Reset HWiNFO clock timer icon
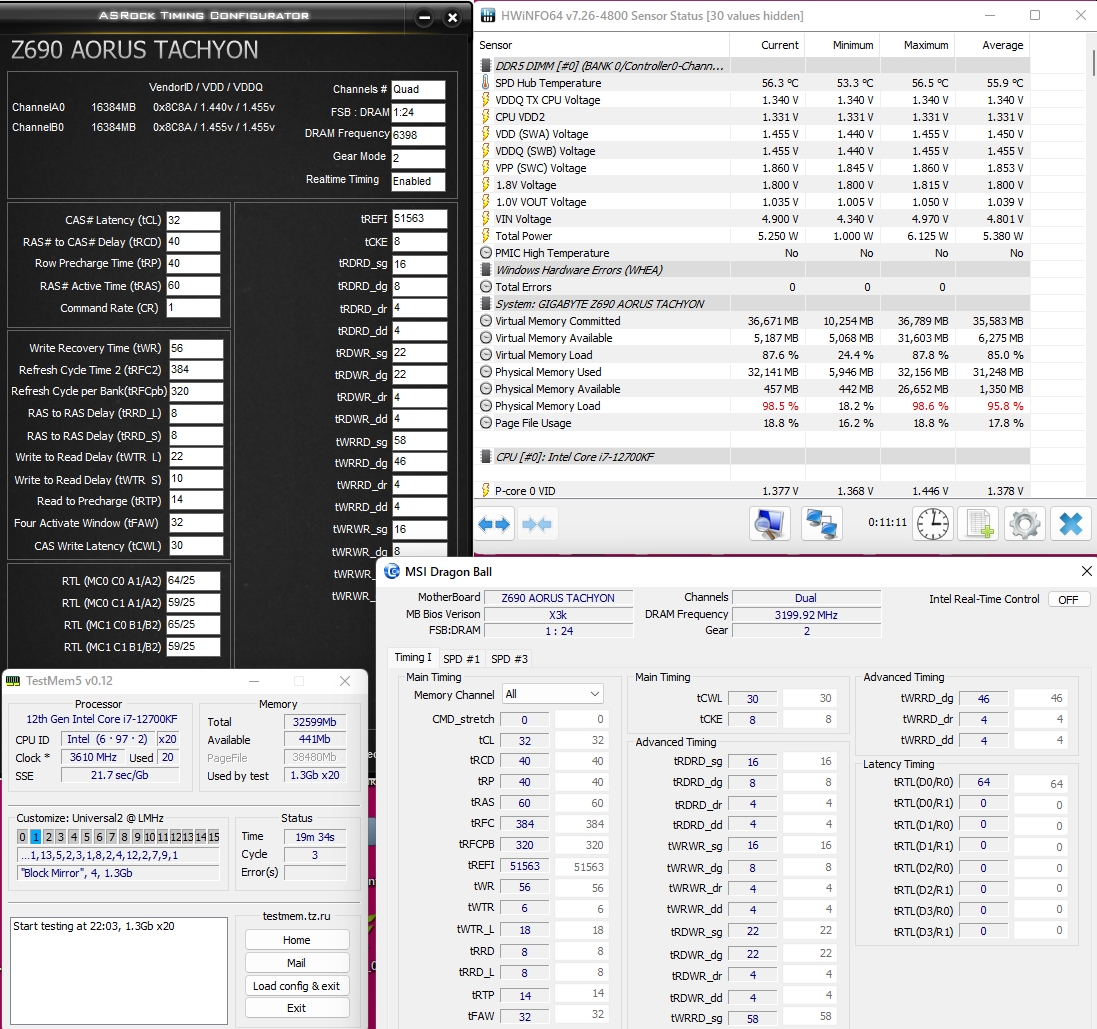Image resolution: width=1097 pixels, height=1029 pixels. click(933, 524)
